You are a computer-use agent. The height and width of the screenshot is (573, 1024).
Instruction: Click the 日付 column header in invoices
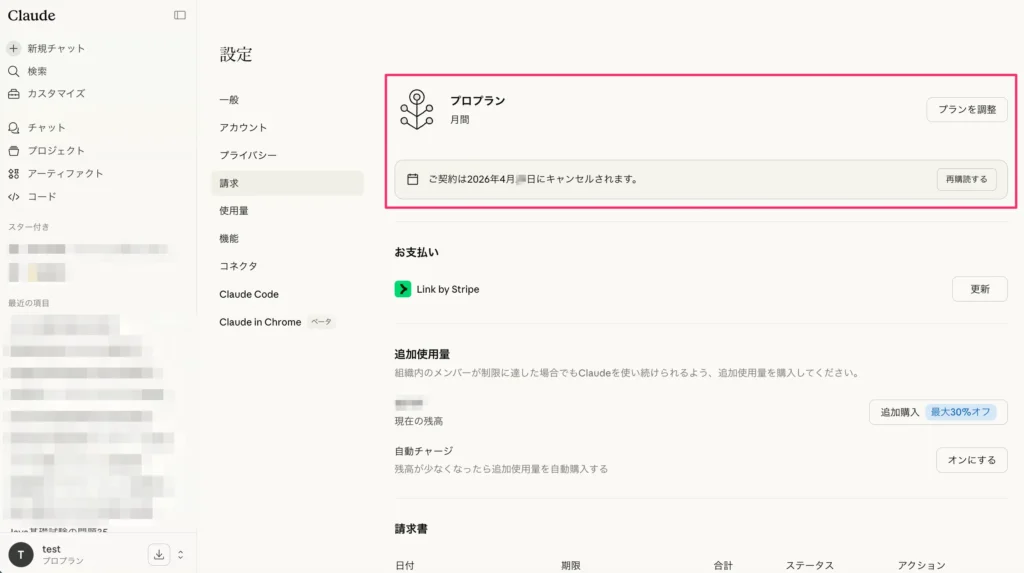click(404, 565)
